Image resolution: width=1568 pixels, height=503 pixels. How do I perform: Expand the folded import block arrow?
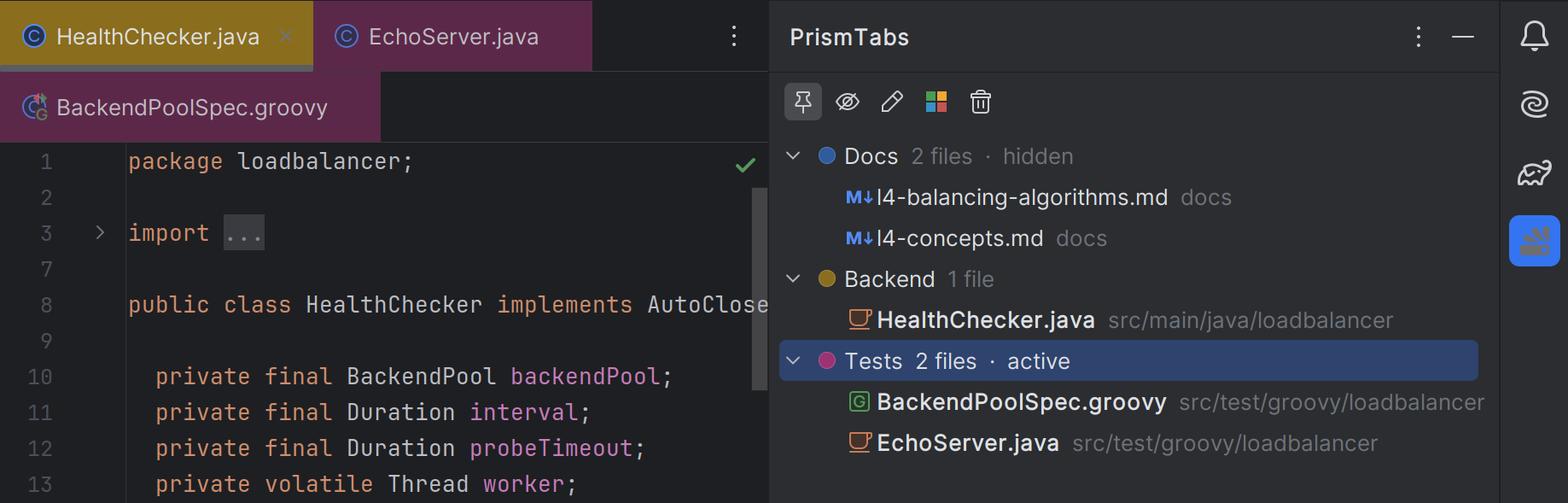coord(100,233)
